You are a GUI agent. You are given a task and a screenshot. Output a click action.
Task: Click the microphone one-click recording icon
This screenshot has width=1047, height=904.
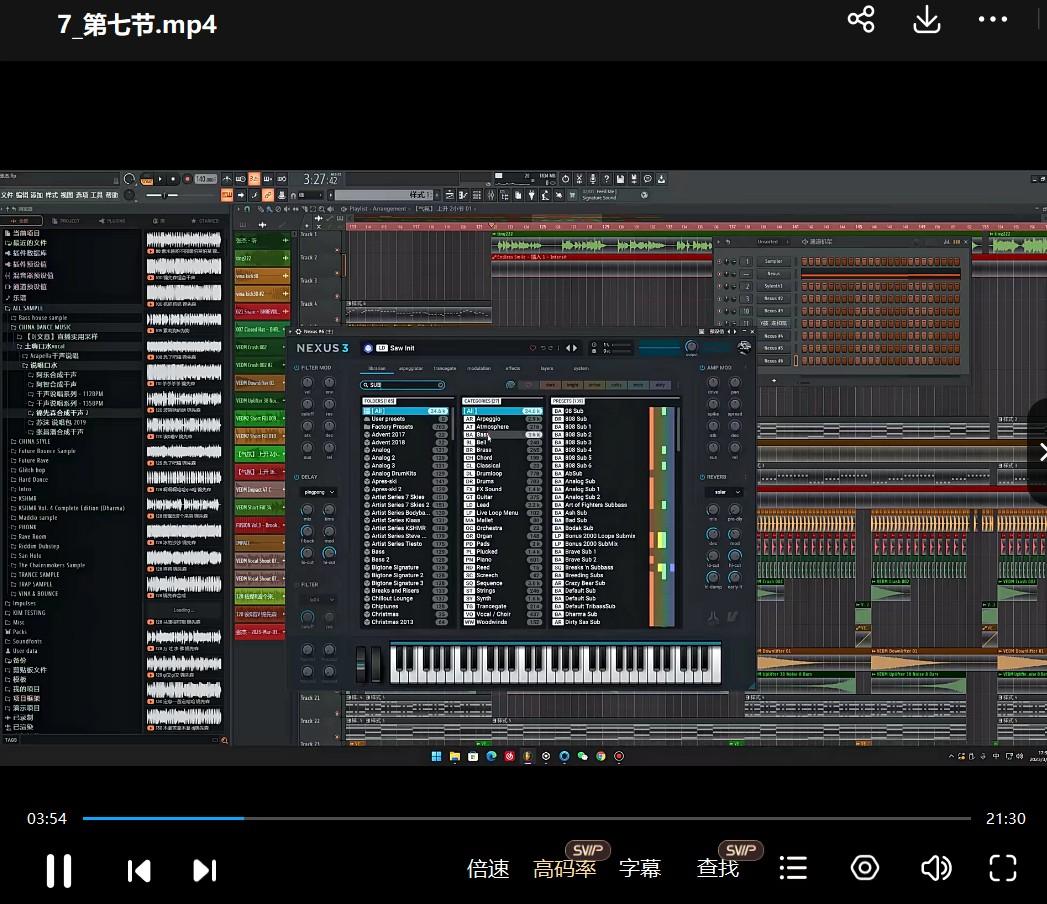pyautogui.click(x=593, y=179)
